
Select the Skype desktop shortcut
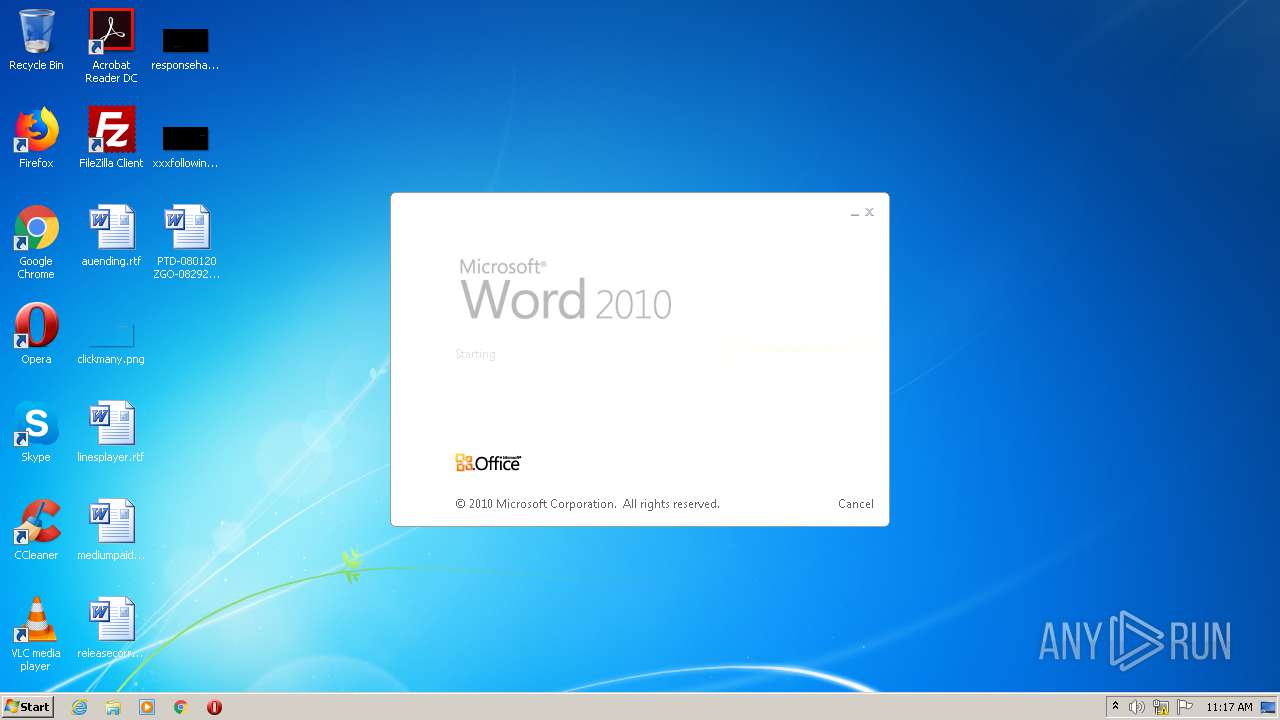pos(36,432)
